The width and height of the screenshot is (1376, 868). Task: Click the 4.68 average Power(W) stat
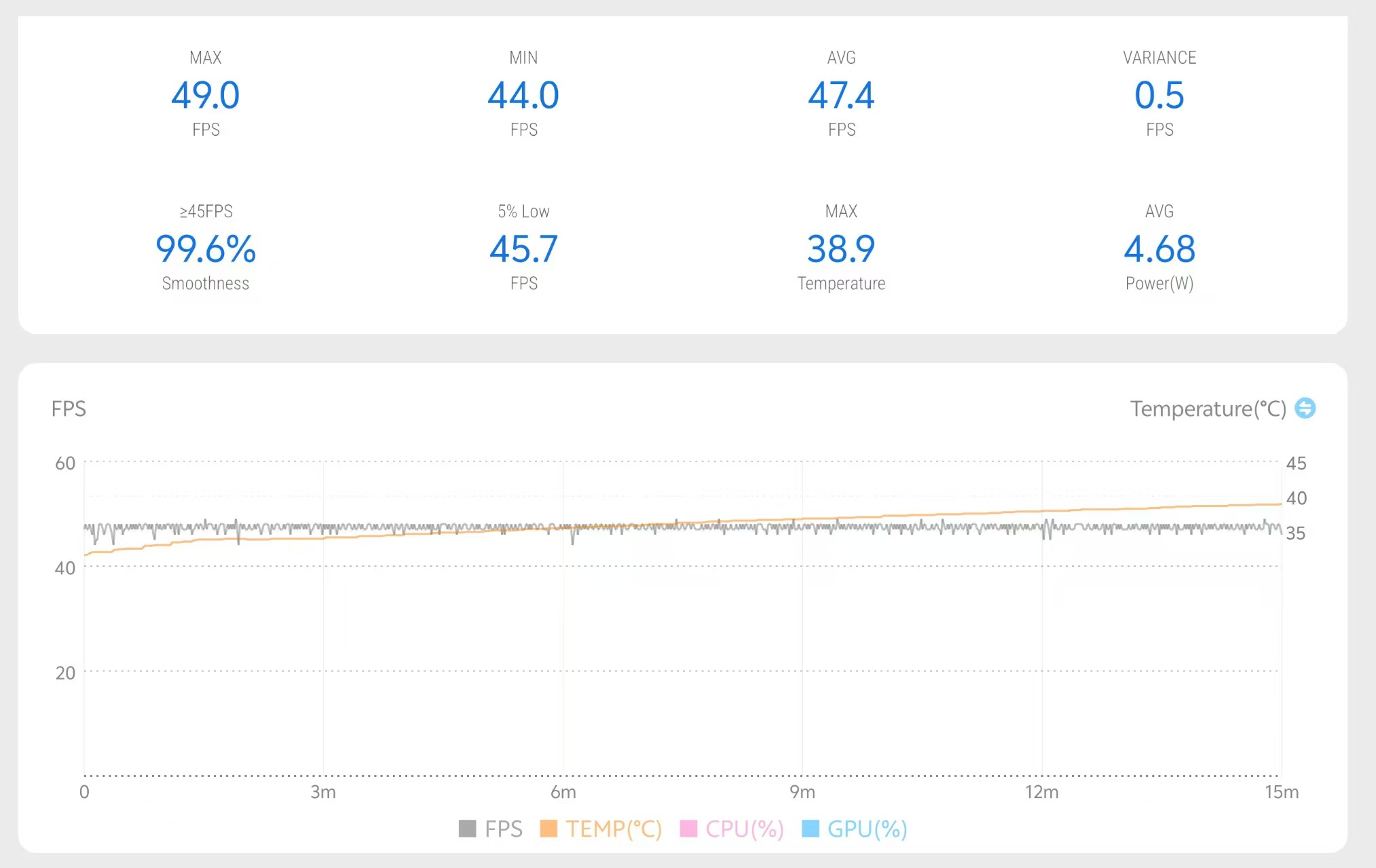(1159, 249)
